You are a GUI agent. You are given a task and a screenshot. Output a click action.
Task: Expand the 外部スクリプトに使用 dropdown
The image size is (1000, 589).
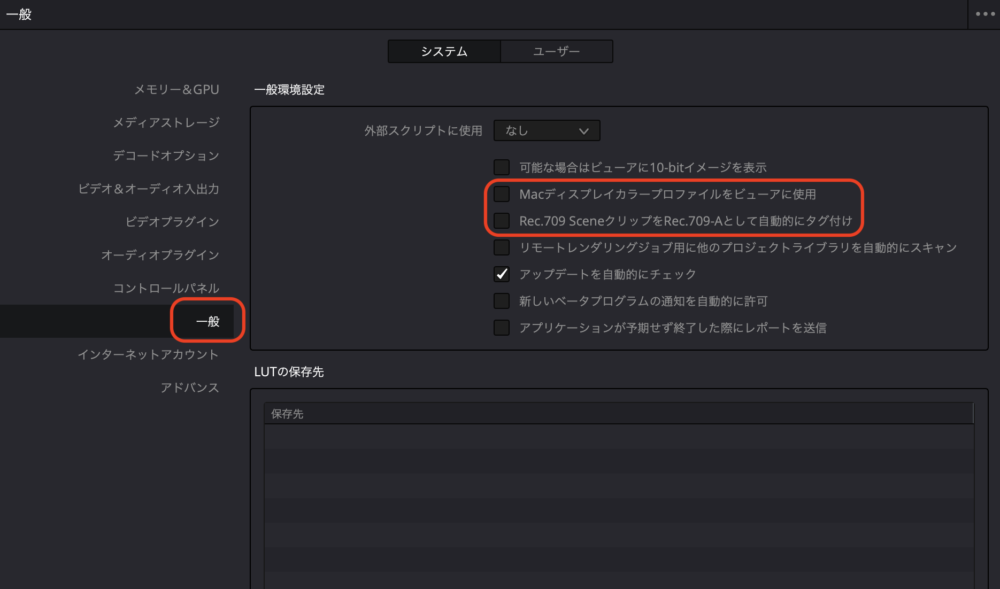547,130
